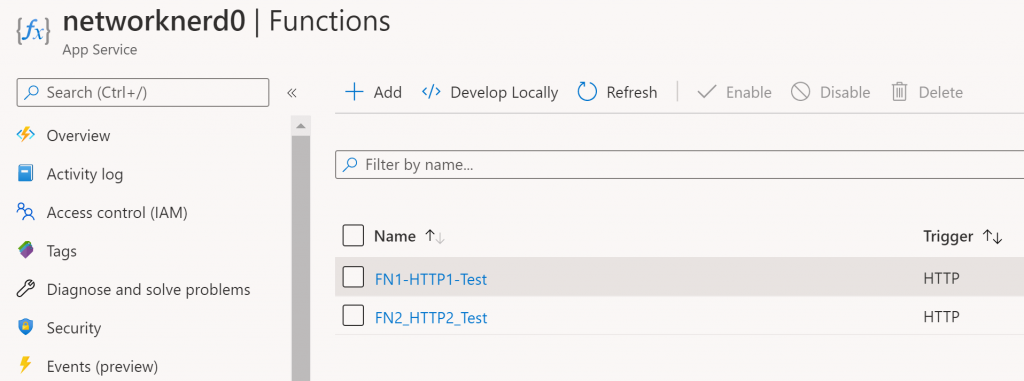The image size is (1024, 381).
Task: Click the Delete button label
Action: point(940,93)
